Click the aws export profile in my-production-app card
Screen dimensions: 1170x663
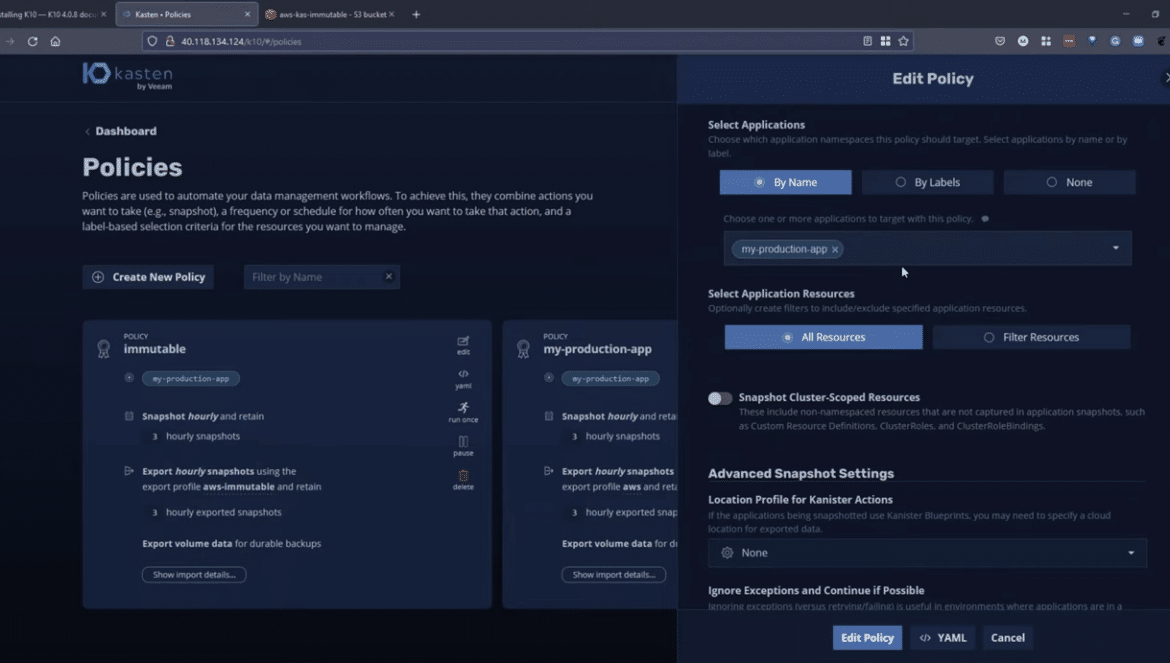pos(631,486)
